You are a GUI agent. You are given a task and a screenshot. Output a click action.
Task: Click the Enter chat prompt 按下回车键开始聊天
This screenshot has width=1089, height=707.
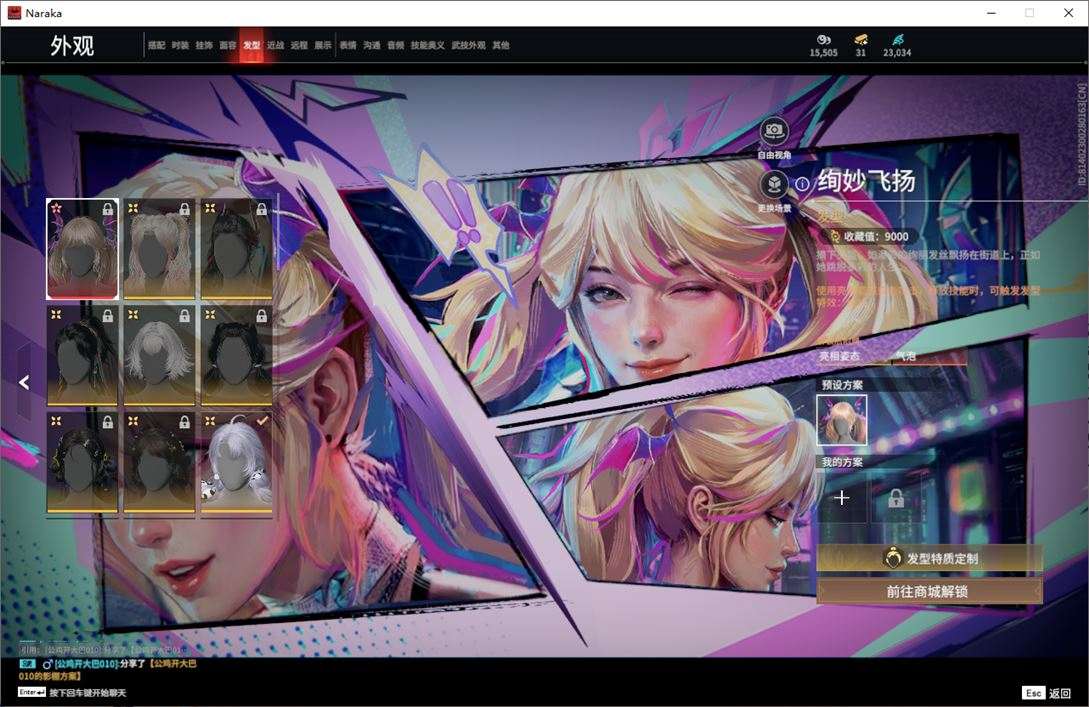point(88,692)
